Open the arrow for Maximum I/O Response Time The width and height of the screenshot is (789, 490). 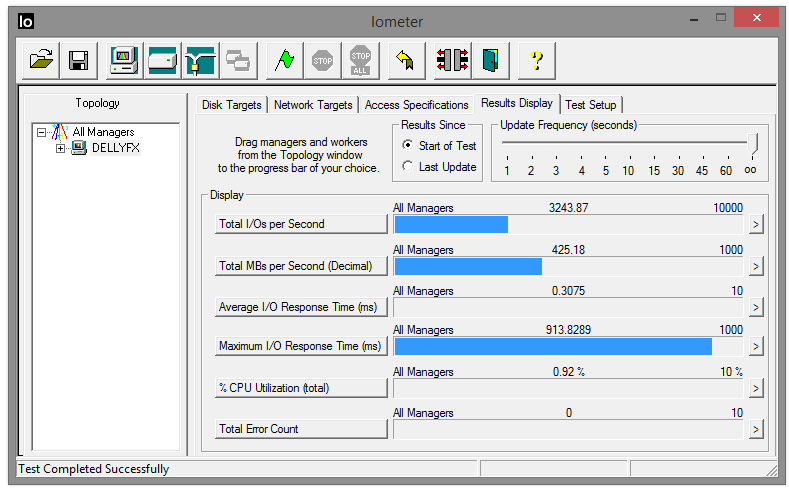click(755, 346)
